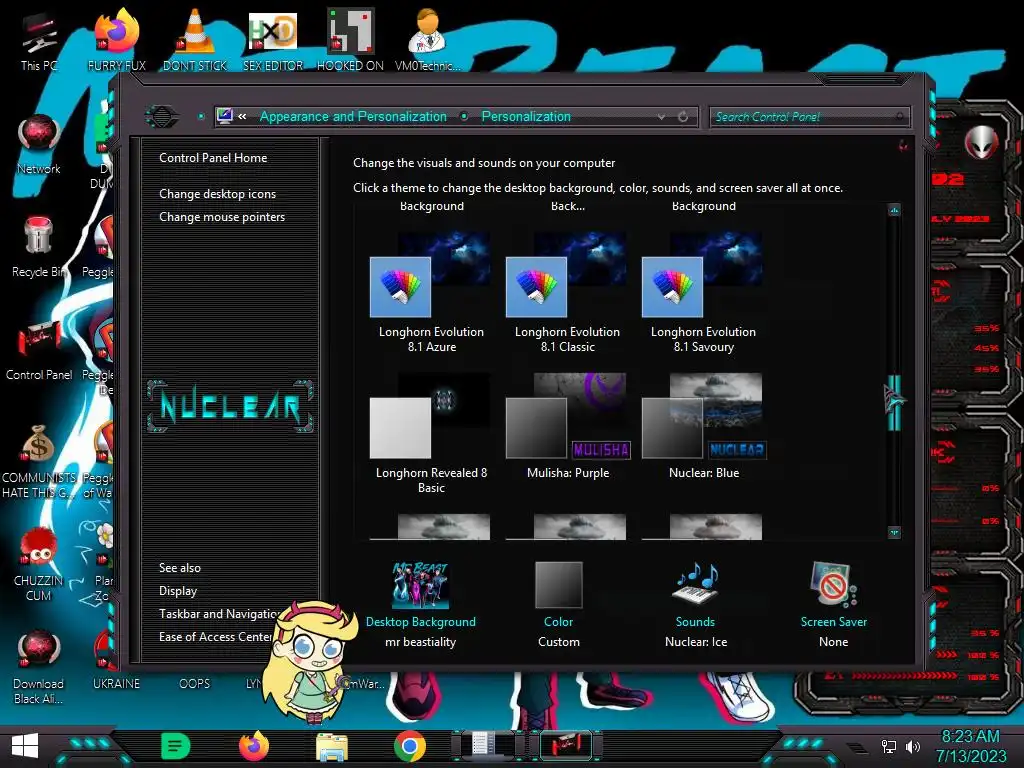Open volume control in system tray
The image size is (1024, 768).
tap(913, 746)
